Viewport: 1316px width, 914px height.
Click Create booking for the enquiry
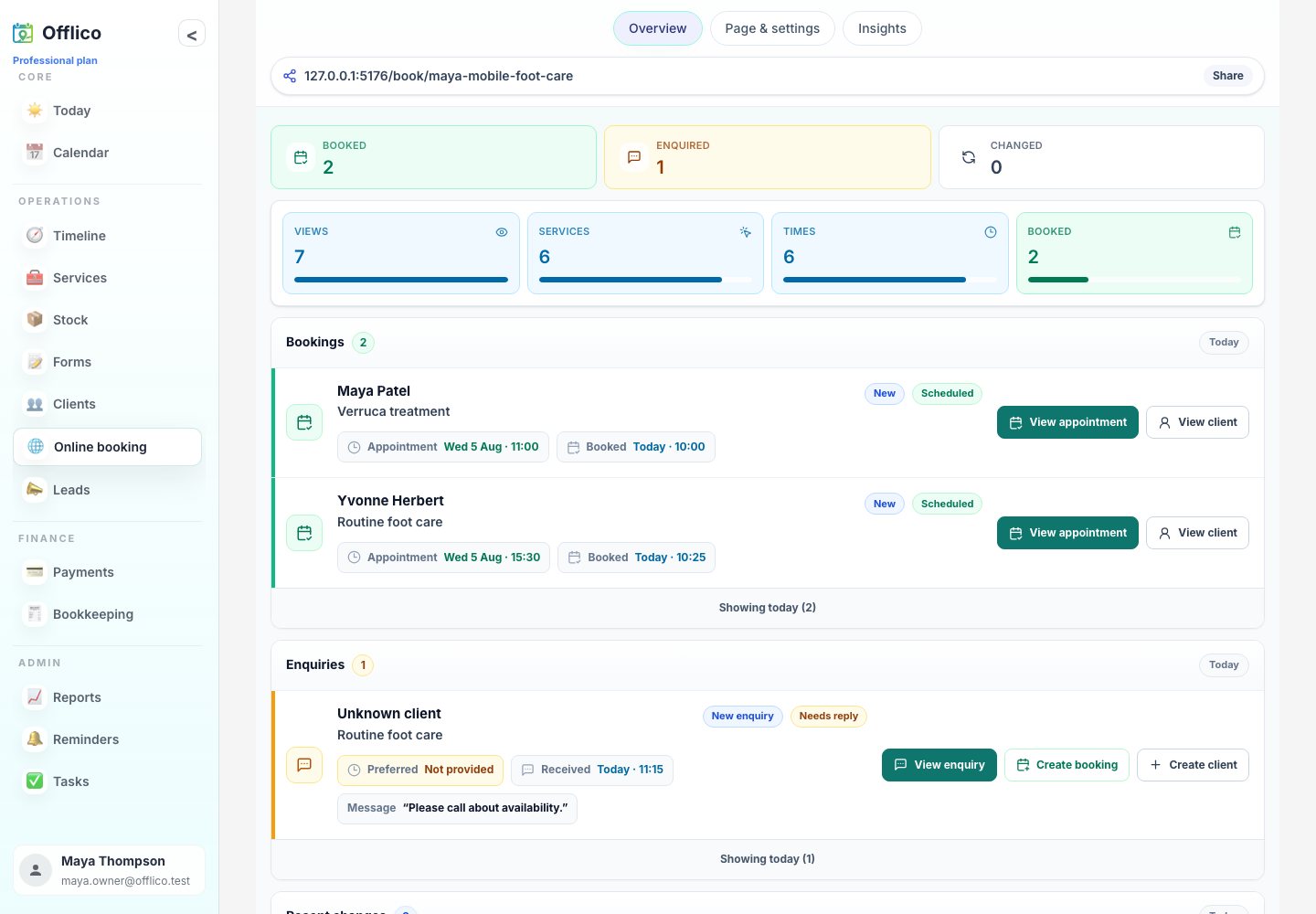1067,765
